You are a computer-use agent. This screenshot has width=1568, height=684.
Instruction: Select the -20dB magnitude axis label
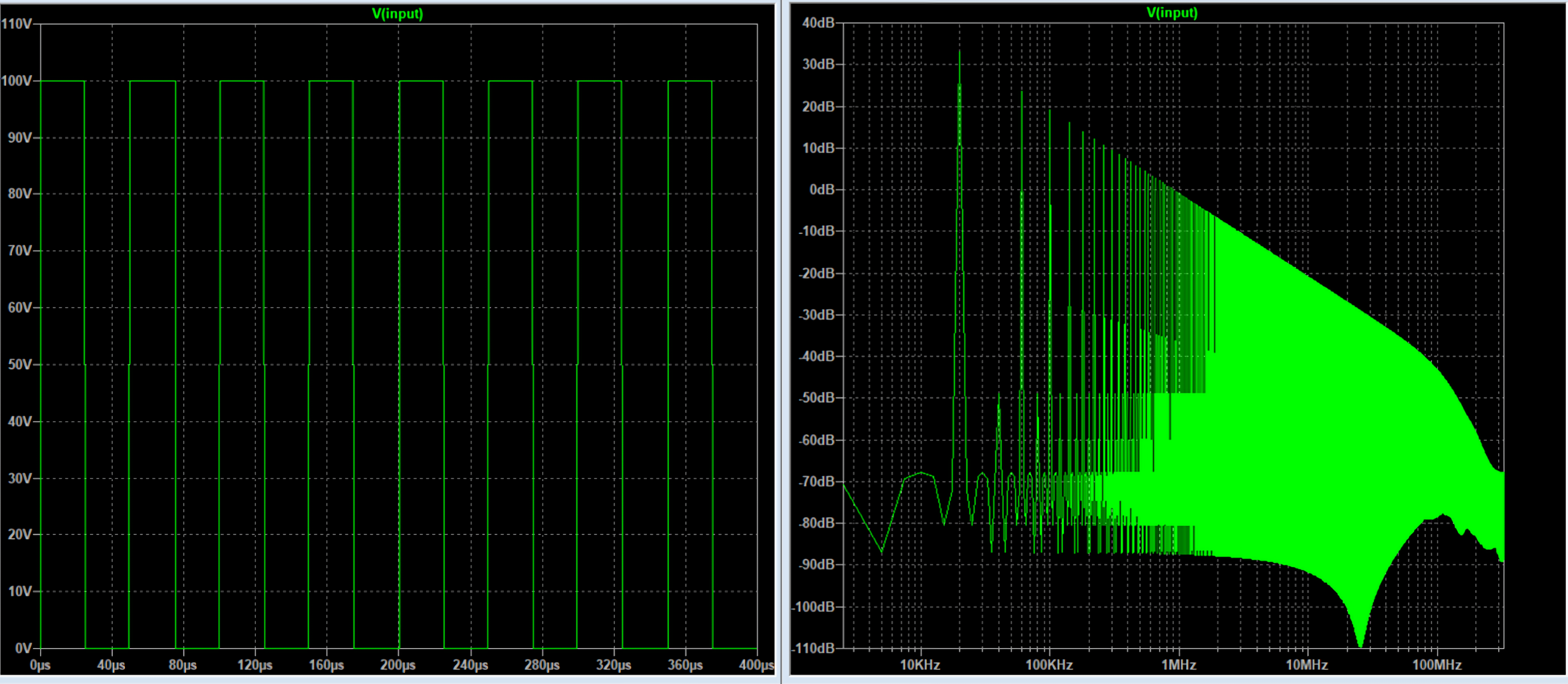(816, 273)
